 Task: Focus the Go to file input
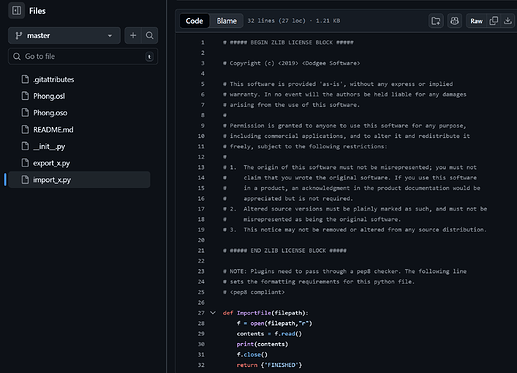point(83,57)
